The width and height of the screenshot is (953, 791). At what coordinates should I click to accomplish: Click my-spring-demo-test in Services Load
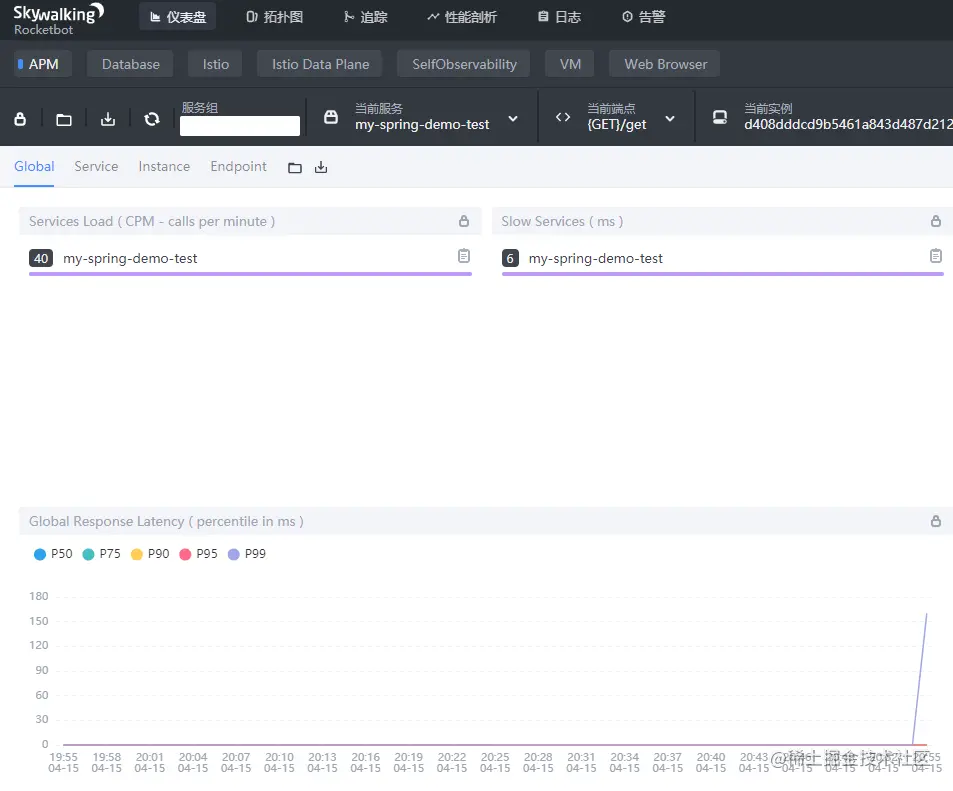click(x=130, y=258)
